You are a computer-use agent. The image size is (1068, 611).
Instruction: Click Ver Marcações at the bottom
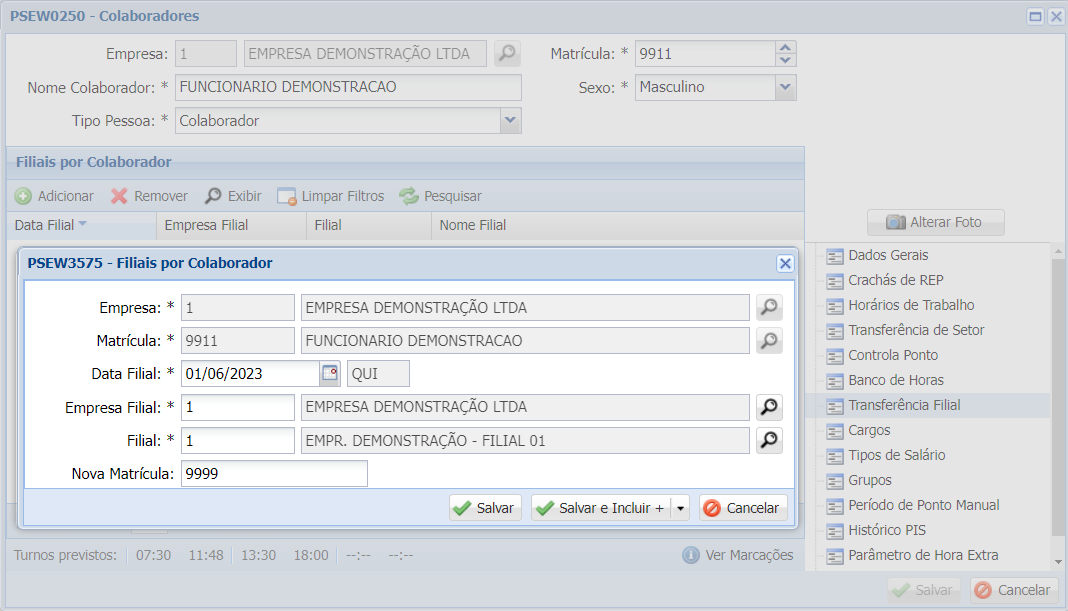click(x=747, y=554)
